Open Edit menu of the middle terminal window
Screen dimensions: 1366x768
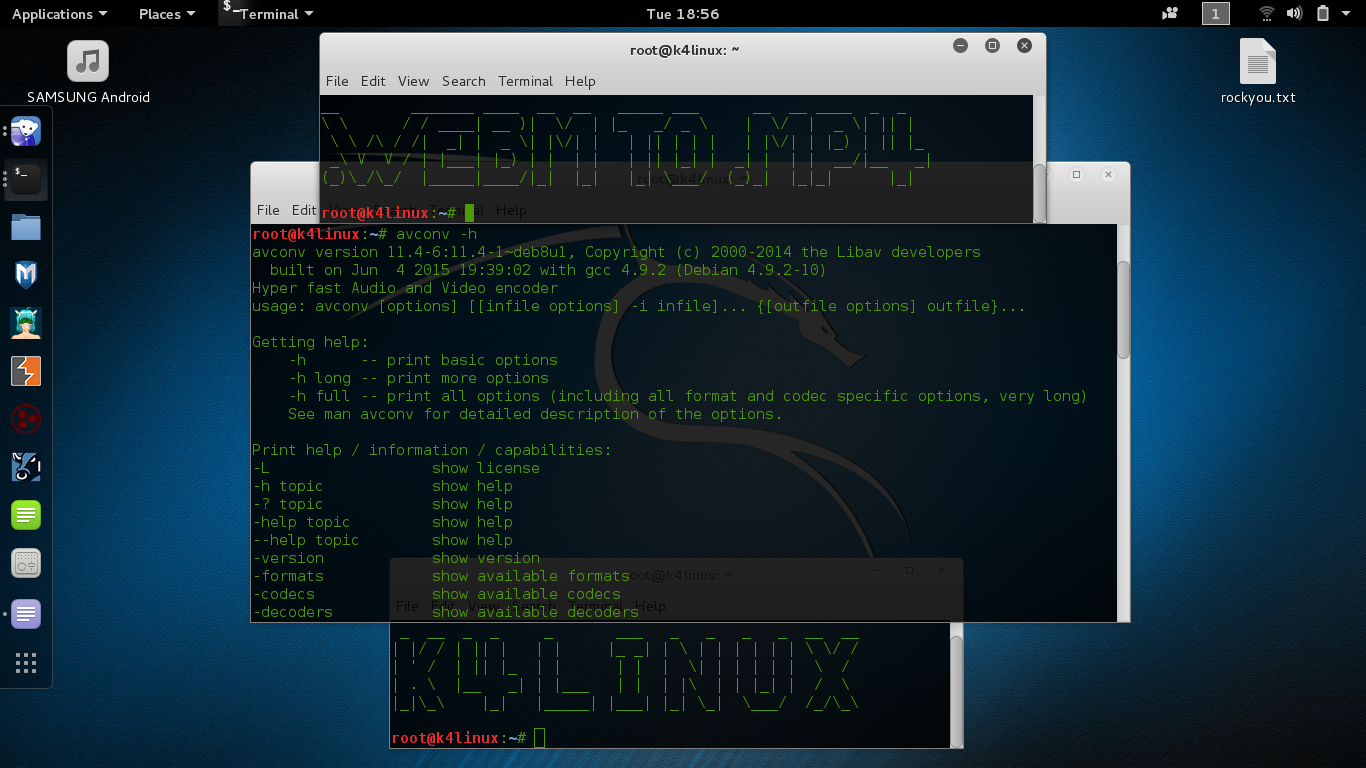(x=304, y=210)
